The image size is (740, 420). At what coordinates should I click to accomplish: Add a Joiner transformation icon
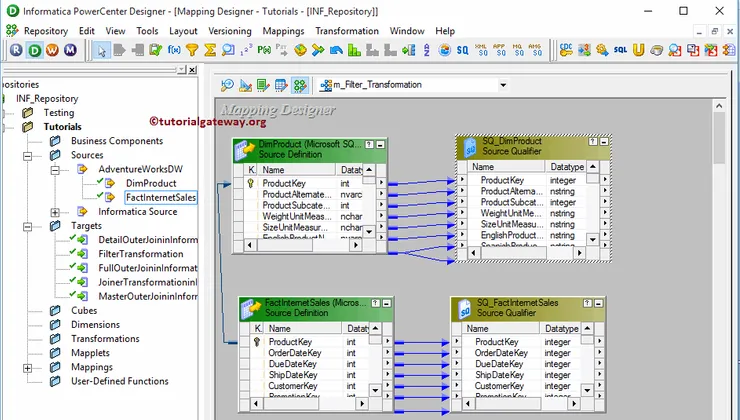pyautogui.click(x=318, y=50)
